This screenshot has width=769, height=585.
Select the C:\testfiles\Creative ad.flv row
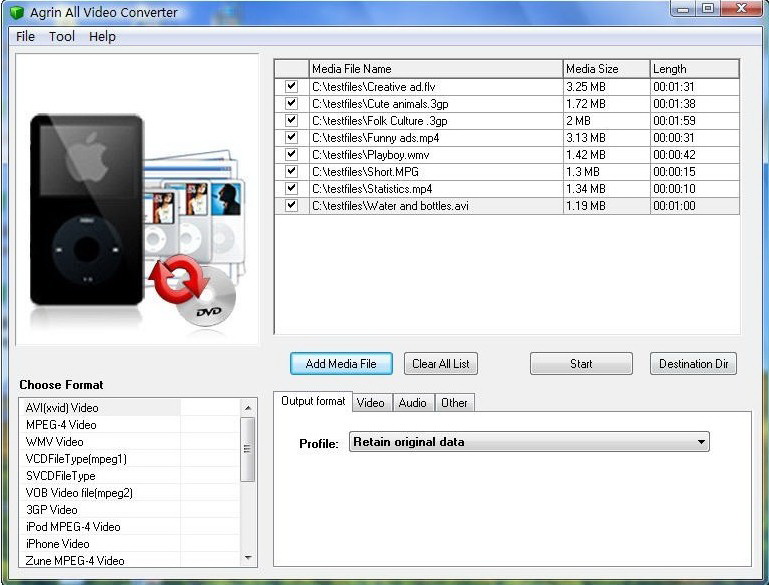point(507,86)
